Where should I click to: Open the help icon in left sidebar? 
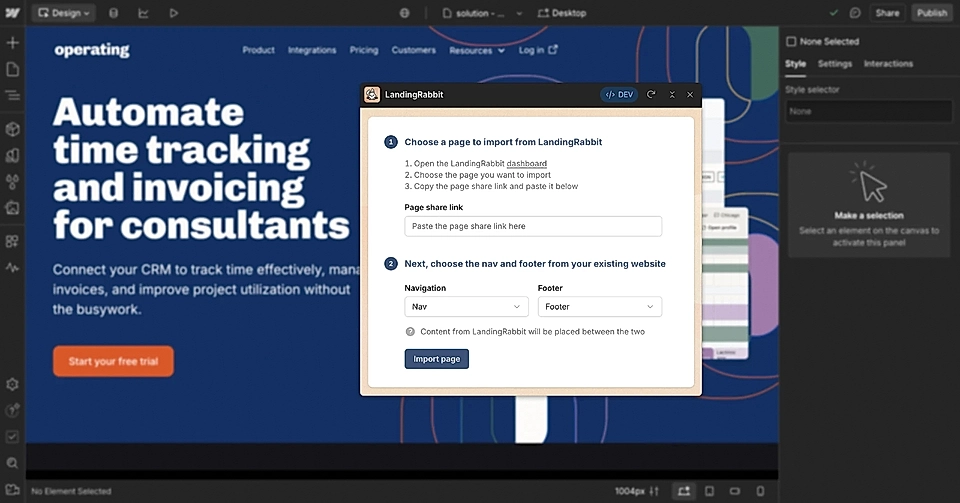(12, 411)
